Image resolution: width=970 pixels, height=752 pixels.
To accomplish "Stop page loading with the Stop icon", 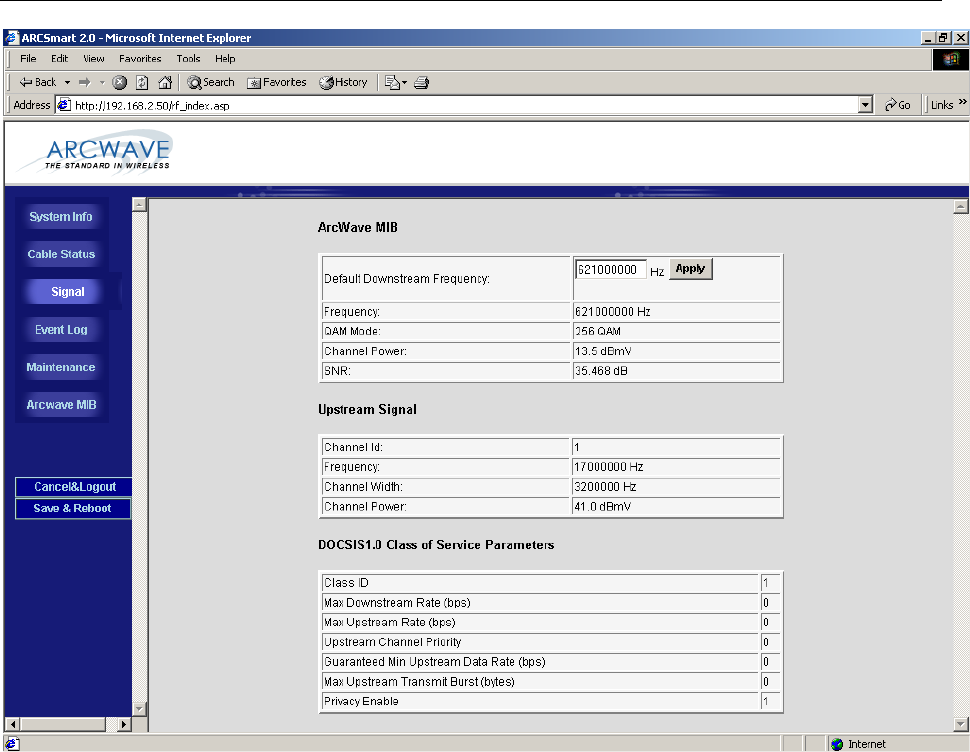I will (x=119, y=82).
